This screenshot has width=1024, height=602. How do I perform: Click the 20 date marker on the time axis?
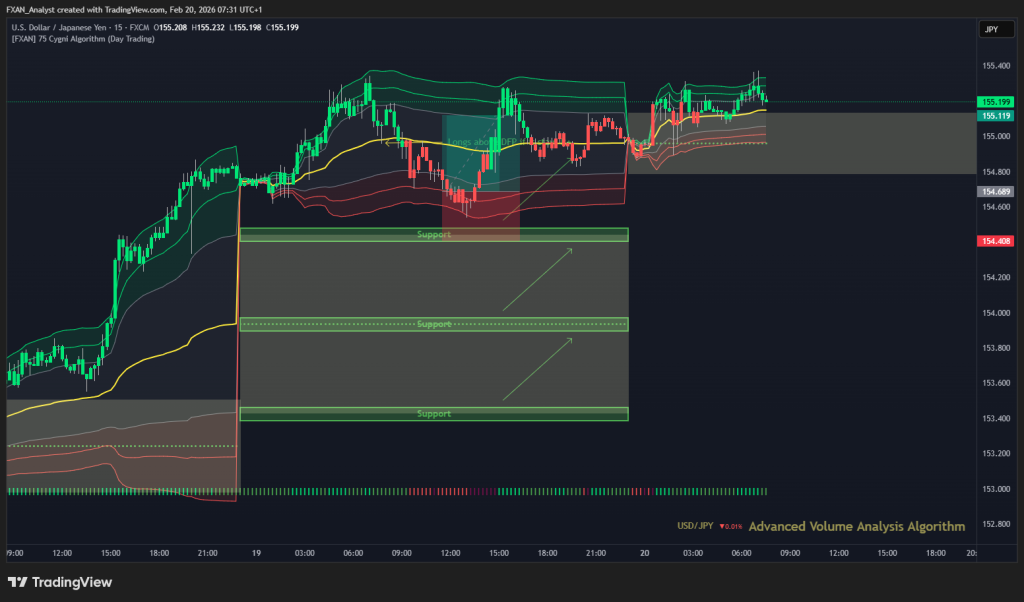[645, 552]
